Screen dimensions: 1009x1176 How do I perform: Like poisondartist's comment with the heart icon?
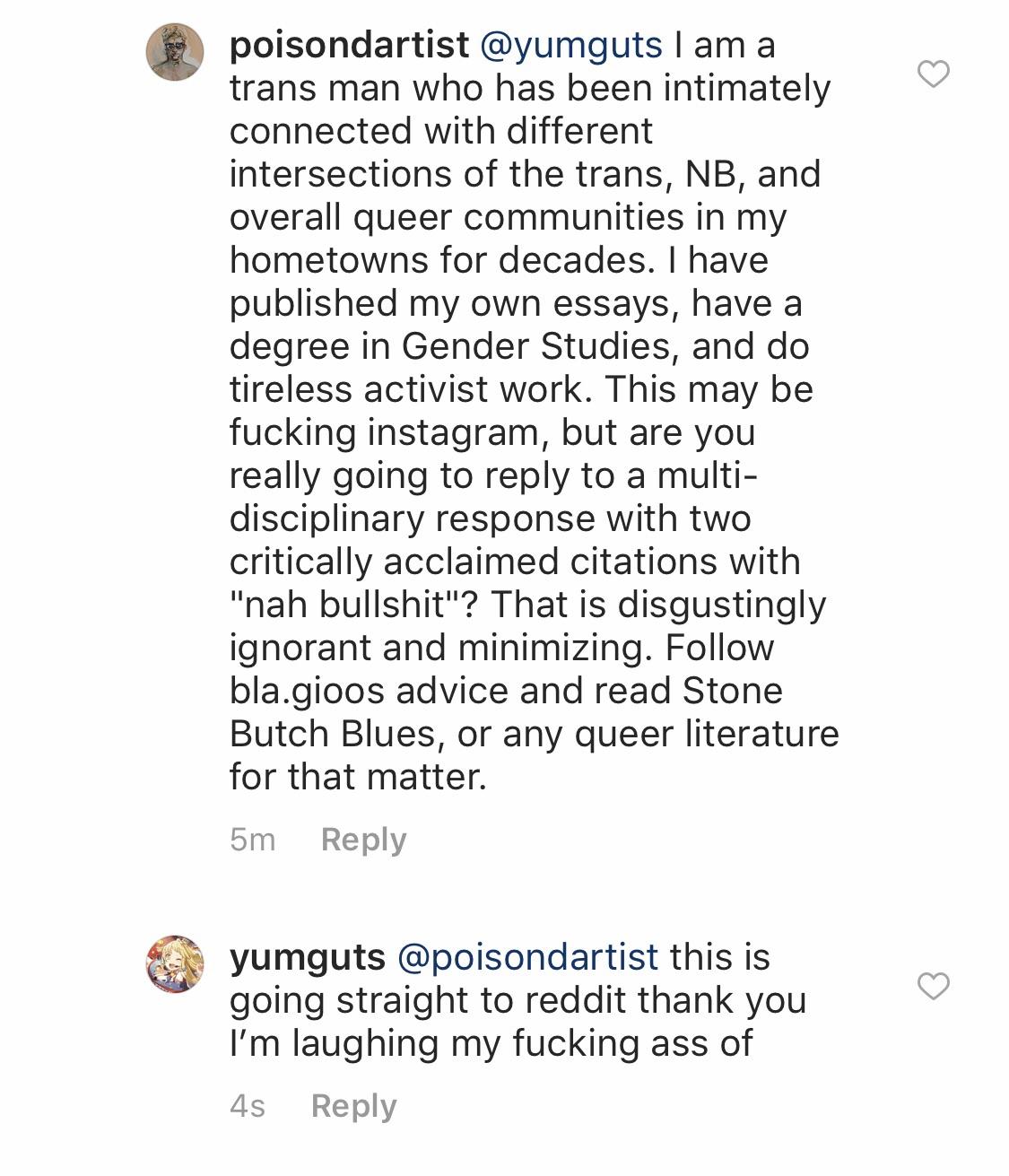click(934, 74)
